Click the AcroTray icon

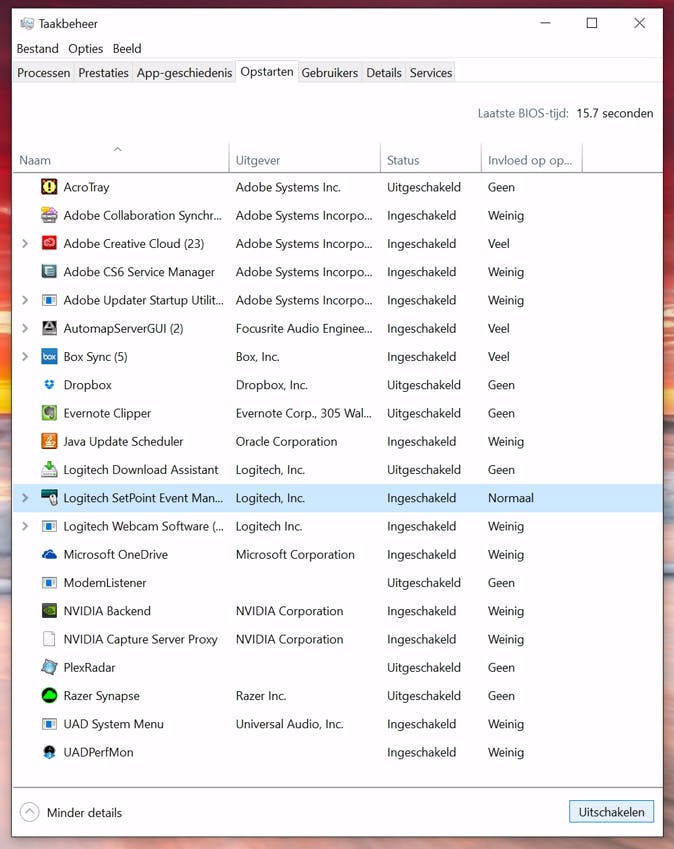point(49,187)
